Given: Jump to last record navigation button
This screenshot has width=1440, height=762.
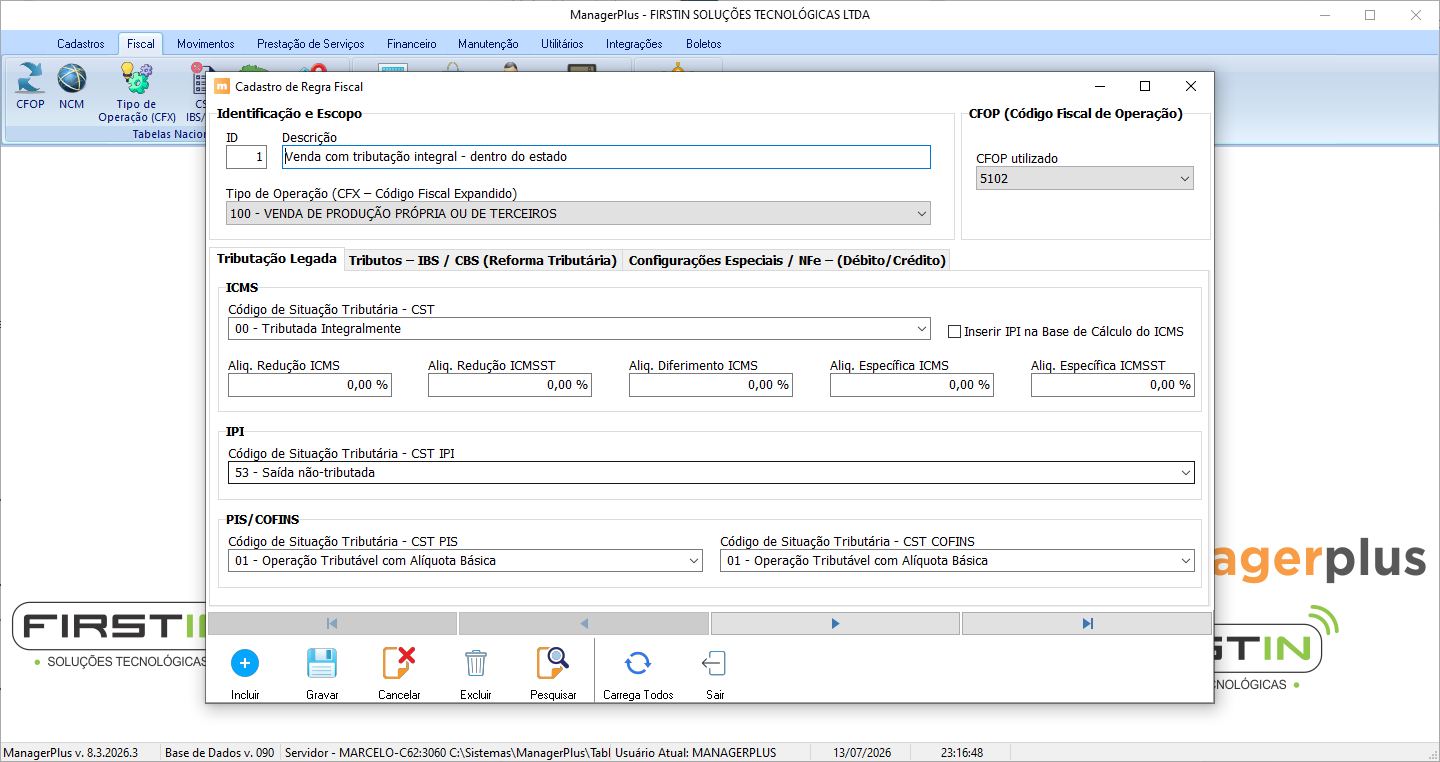Looking at the screenshot, I should pos(1087,624).
